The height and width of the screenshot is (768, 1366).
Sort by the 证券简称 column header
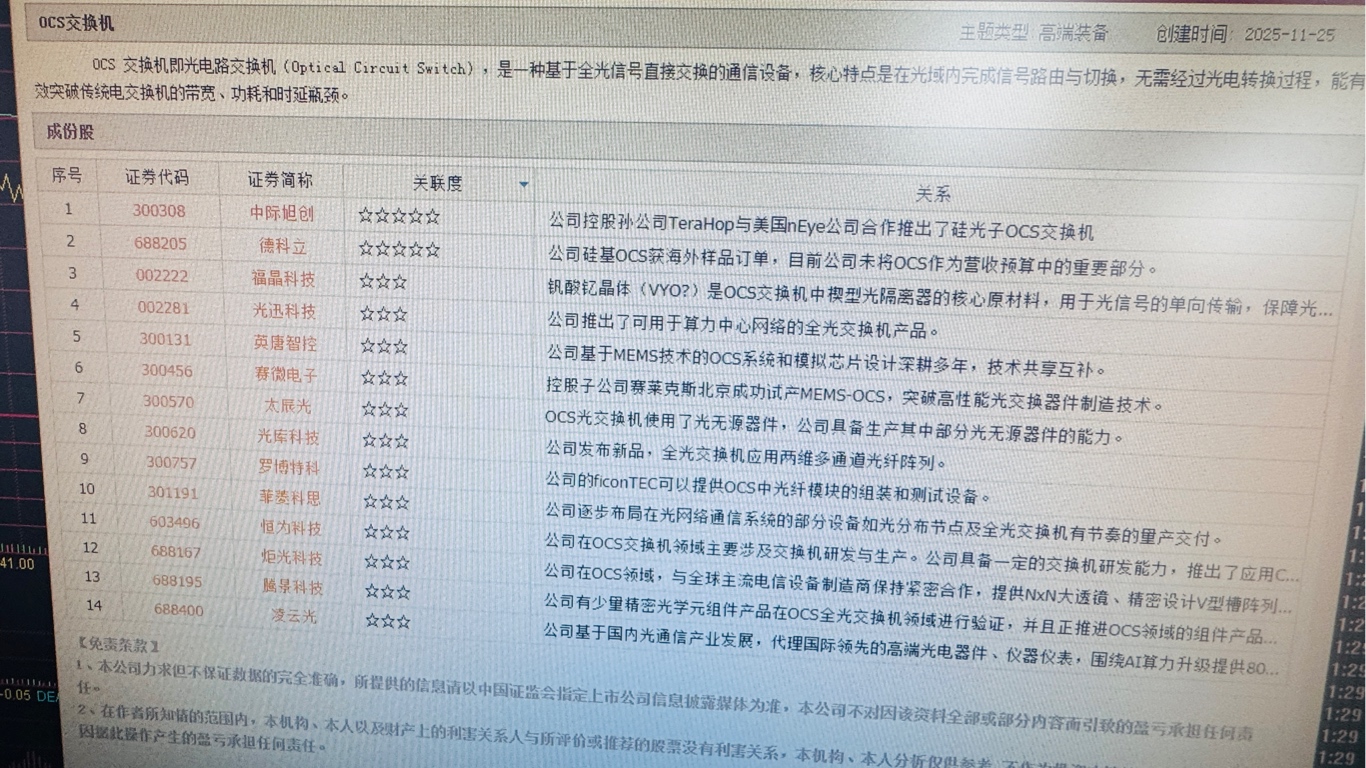pyautogui.click(x=280, y=180)
